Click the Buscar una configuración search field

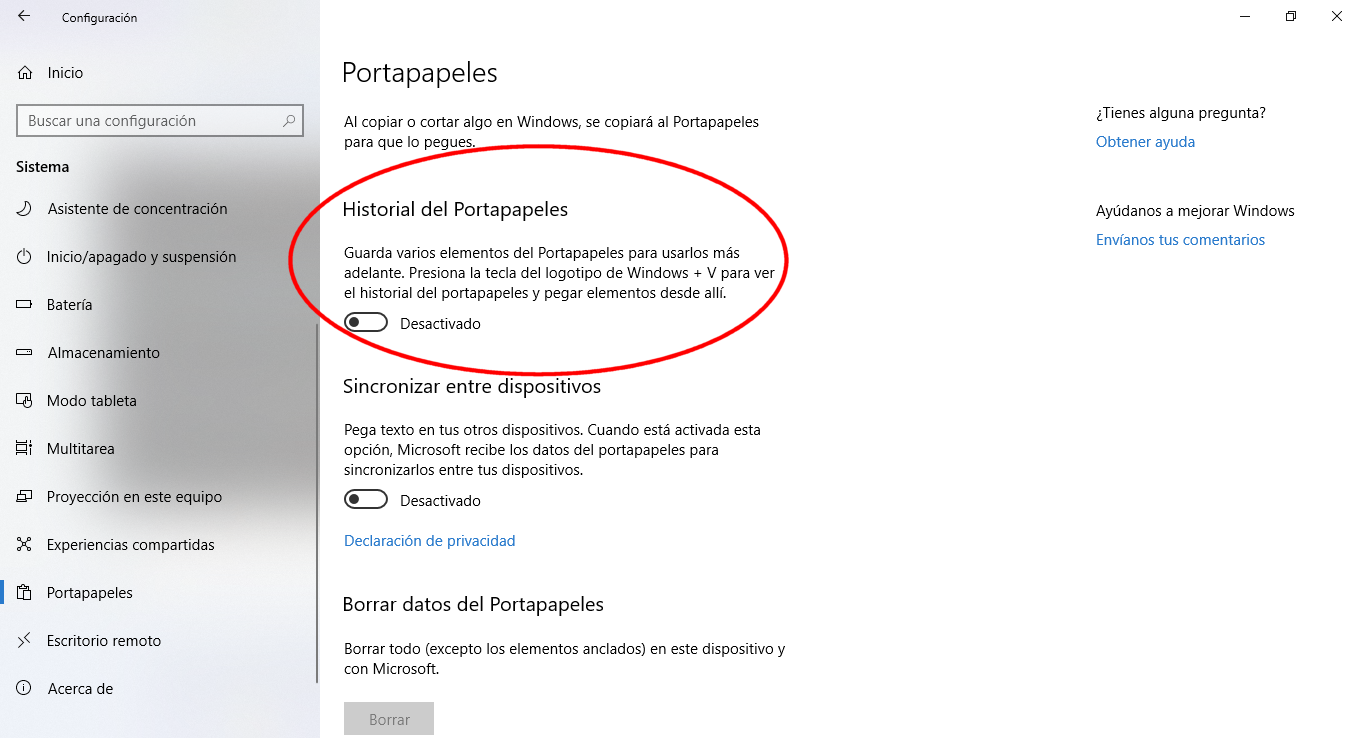pyautogui.click(x=160, y=121)
